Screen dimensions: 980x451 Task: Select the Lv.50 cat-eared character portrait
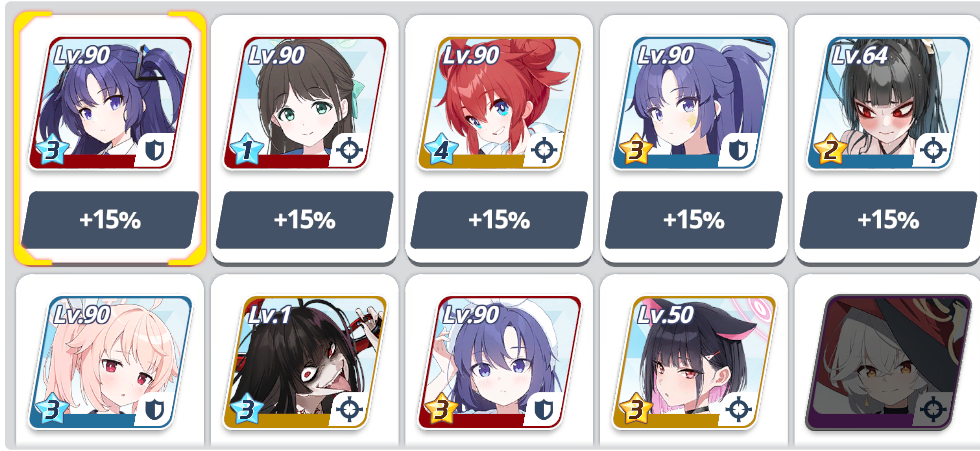[694, 362]
